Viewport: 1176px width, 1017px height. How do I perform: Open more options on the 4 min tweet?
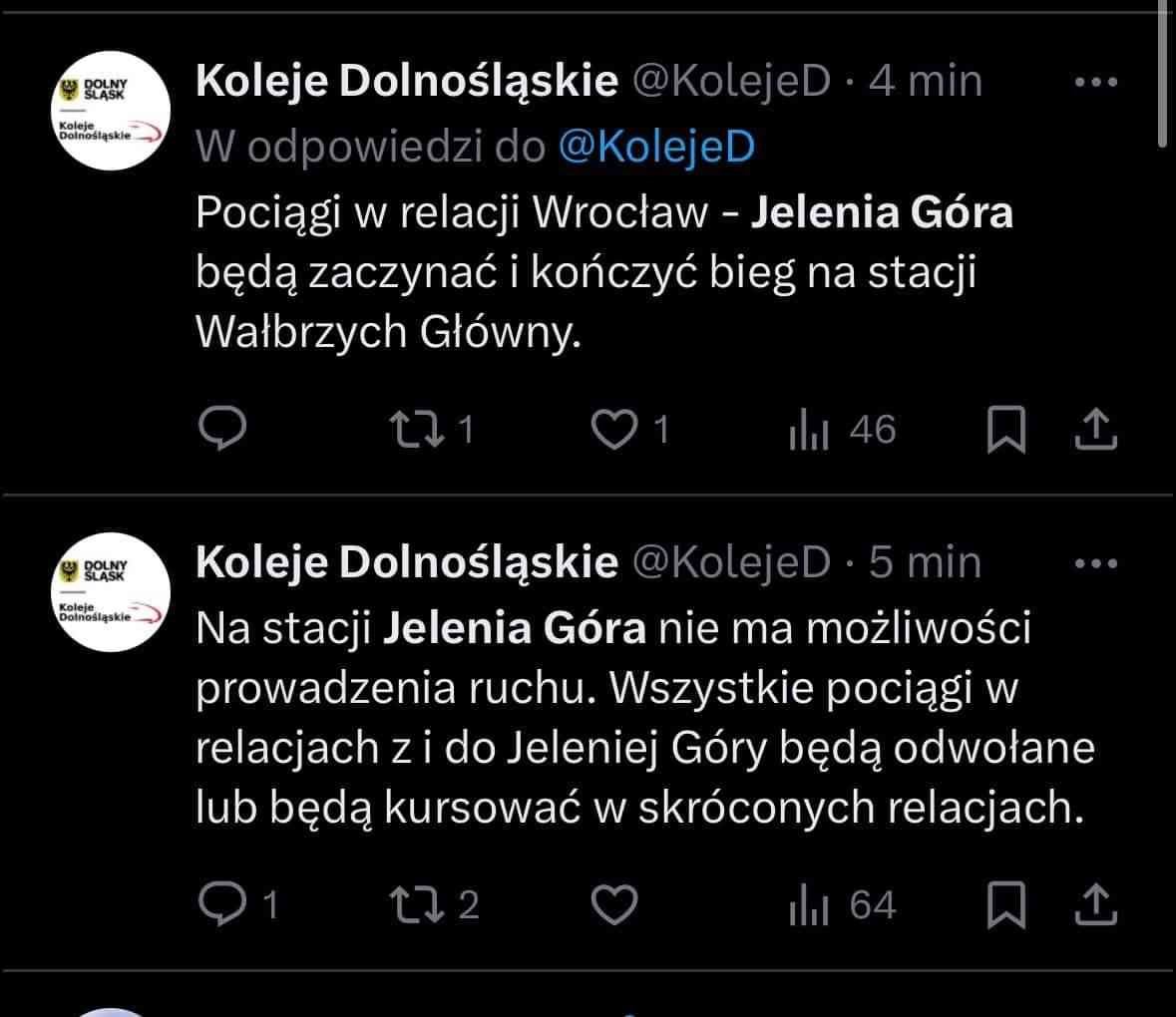[x=1096, y=83]
